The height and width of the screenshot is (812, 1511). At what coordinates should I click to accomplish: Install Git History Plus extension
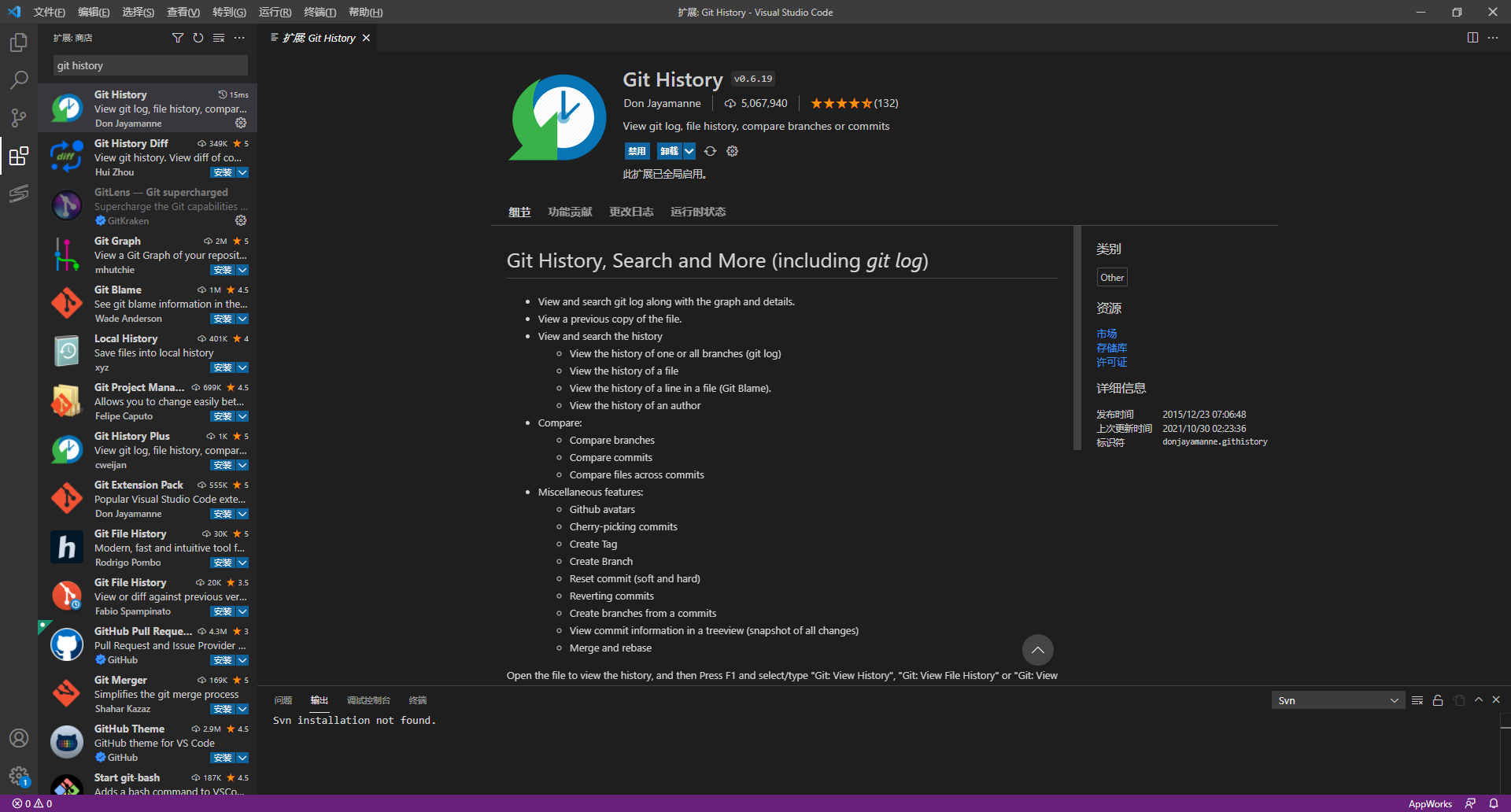tap(223, 465)
